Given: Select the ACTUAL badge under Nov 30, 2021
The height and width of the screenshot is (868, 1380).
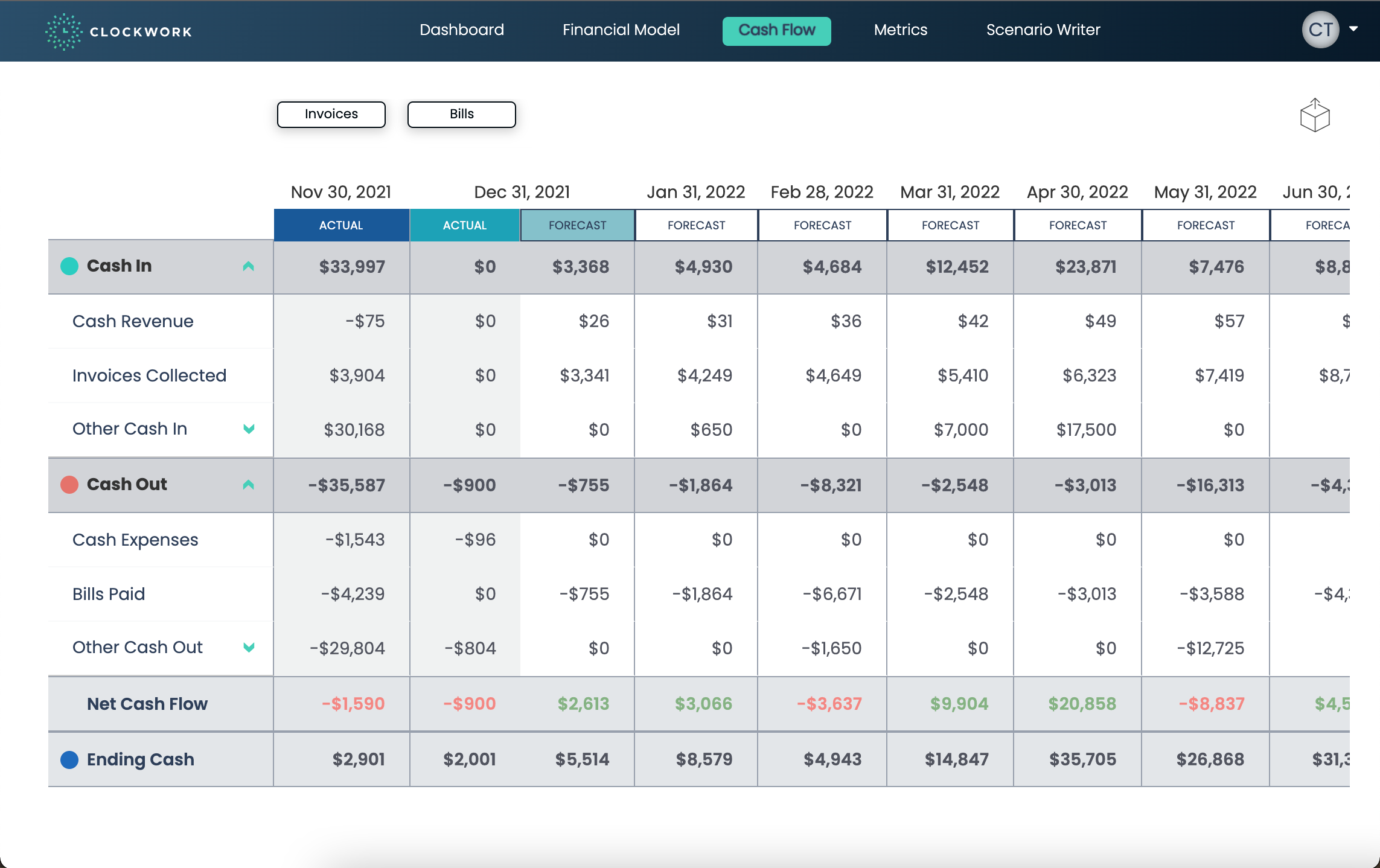Looking at the screenshot, I should [341, 225].
